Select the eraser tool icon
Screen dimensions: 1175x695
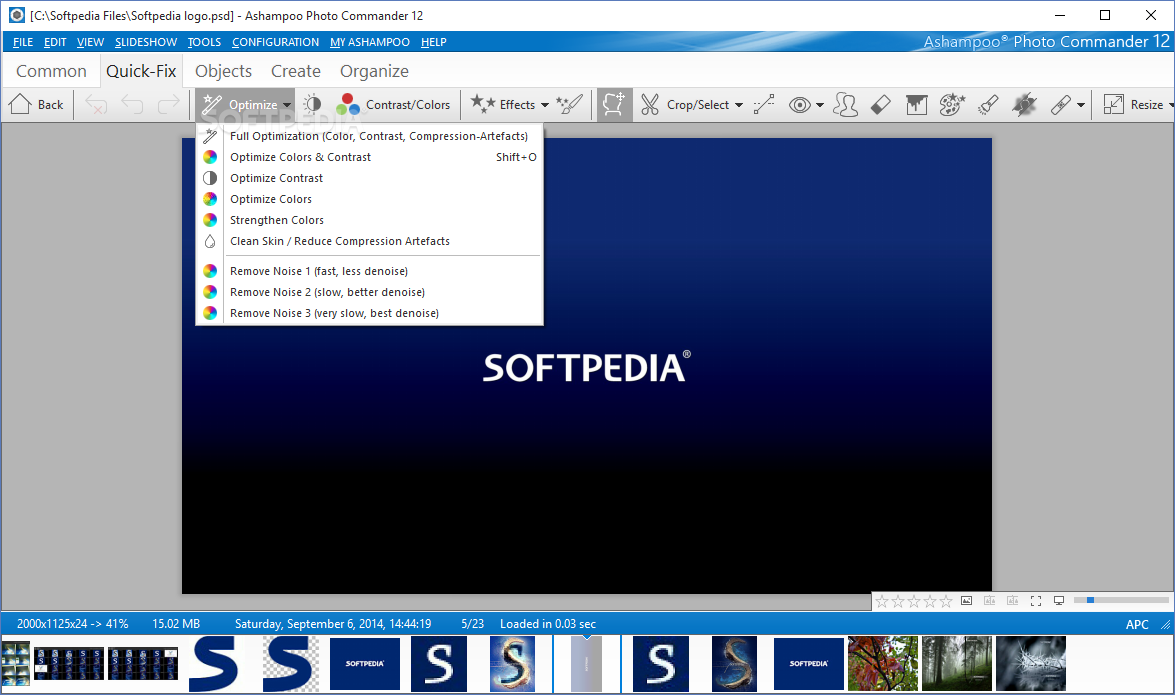881,104
